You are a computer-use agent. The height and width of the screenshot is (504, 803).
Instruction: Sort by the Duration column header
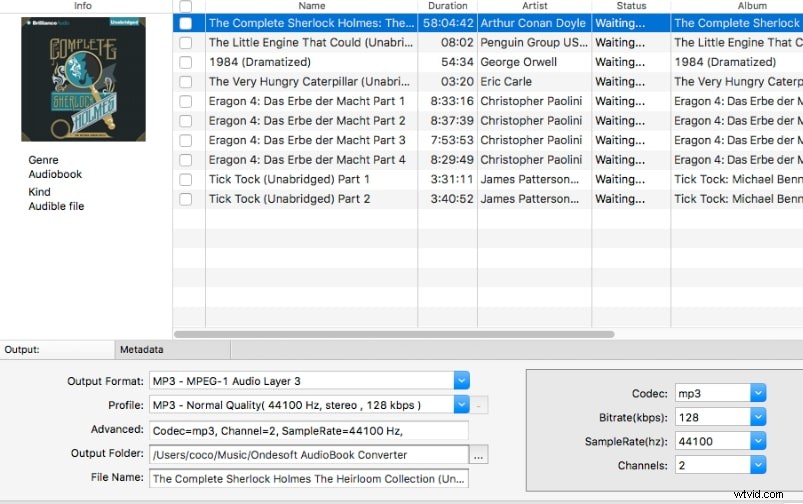(x=448, y=6)
